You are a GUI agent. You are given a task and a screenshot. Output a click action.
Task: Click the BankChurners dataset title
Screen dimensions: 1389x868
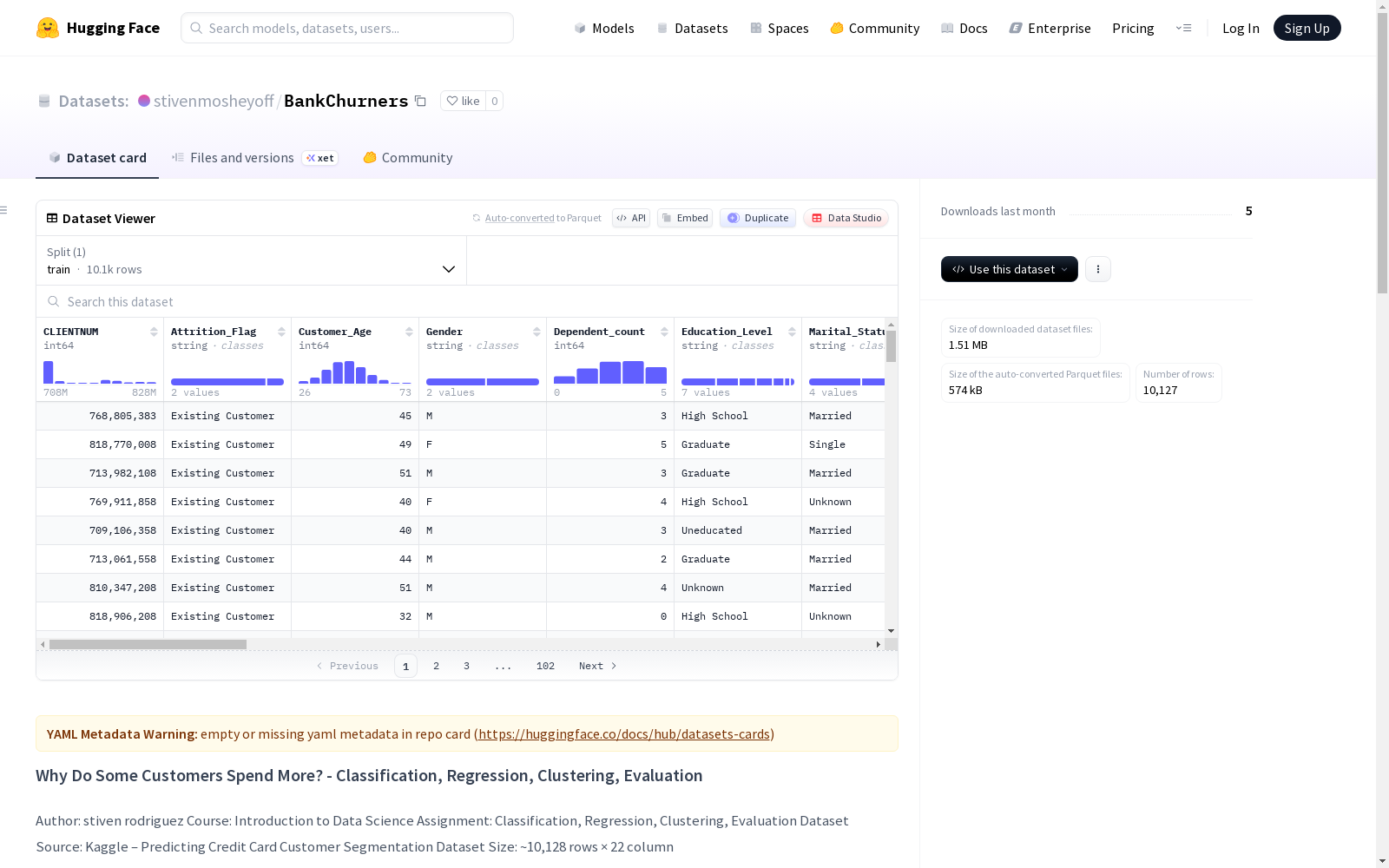click(x=346, y=101)
